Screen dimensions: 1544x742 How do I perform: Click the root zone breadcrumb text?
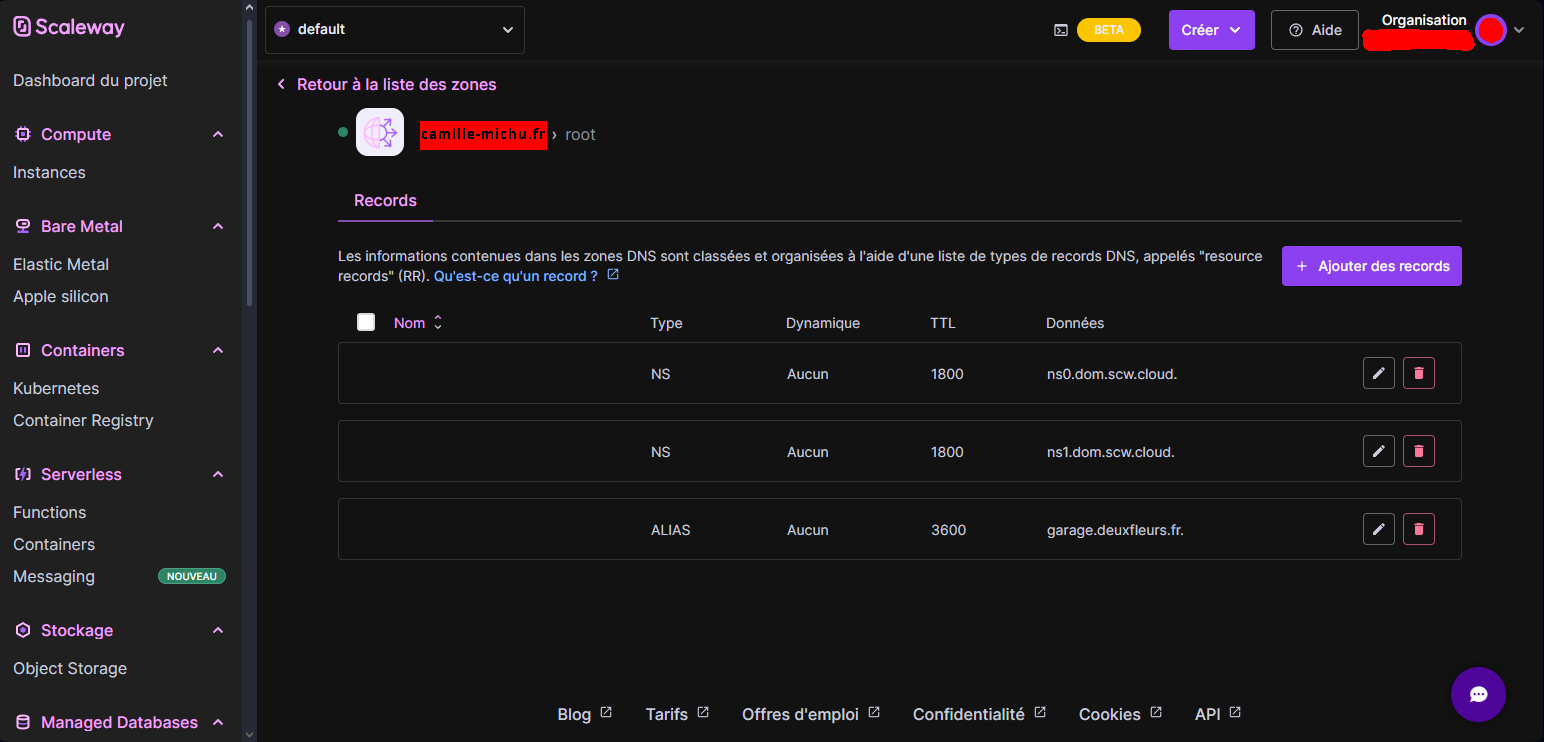point(580,134)
